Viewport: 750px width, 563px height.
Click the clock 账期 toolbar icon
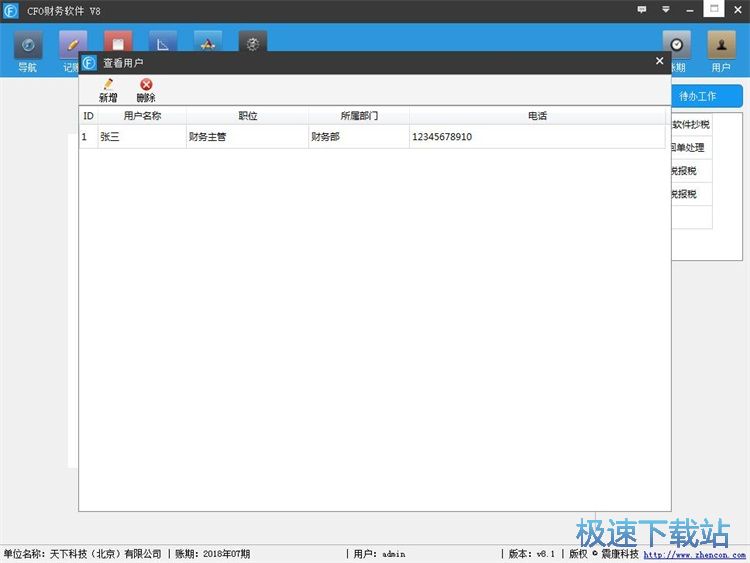click(x=676, y=45)
